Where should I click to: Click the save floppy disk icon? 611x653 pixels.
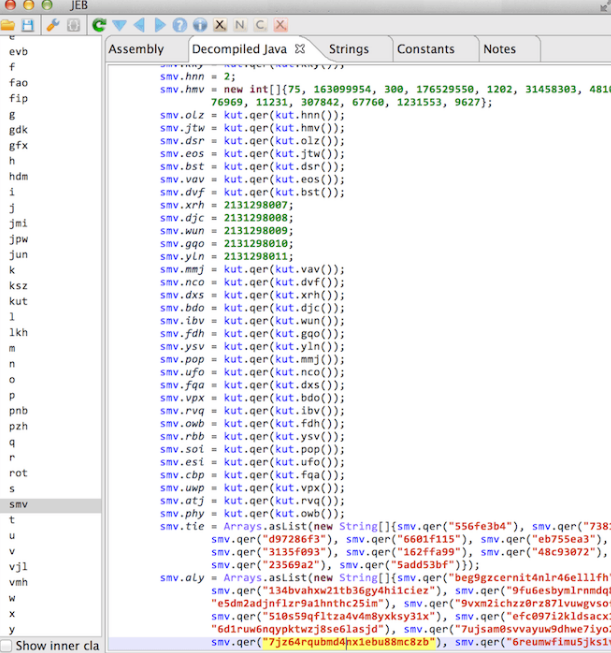coord(27,25)
